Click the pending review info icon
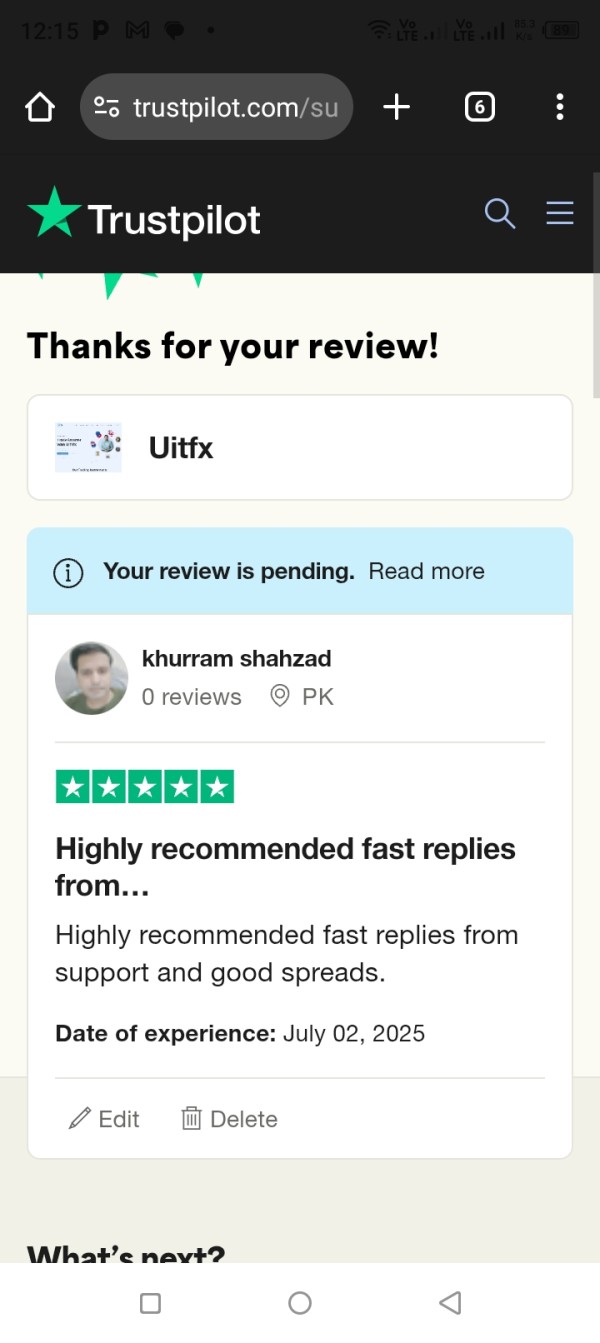Image resolution: width=600 pixels, height=1343 pixels. [68, 572]
